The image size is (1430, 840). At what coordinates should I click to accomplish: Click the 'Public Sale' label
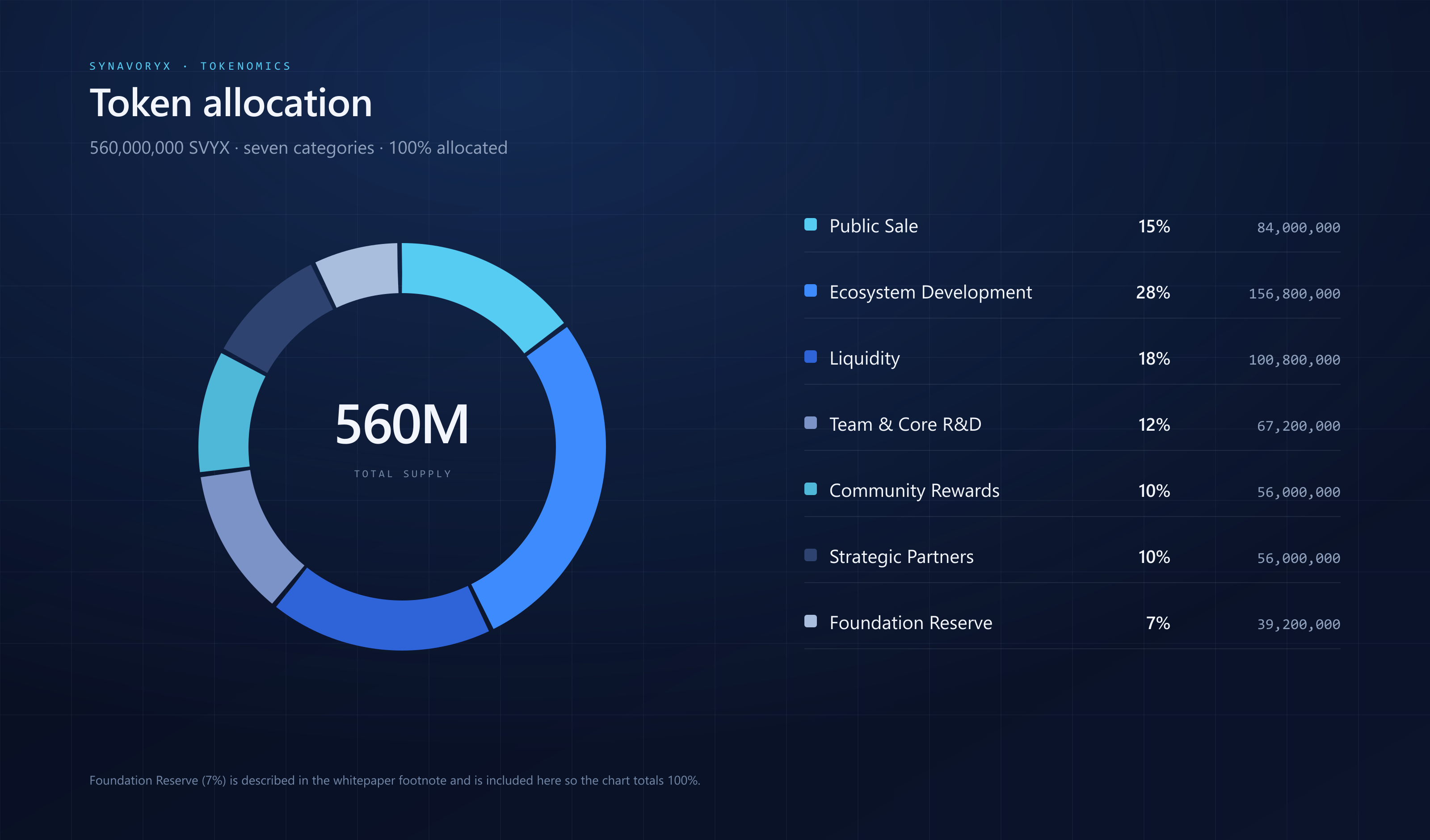pos(873,226)
